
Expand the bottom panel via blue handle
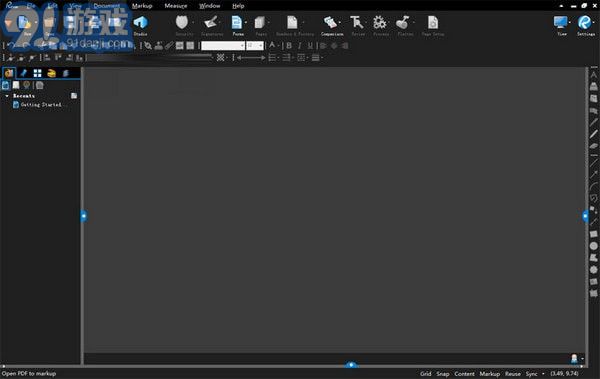(351, 365)
